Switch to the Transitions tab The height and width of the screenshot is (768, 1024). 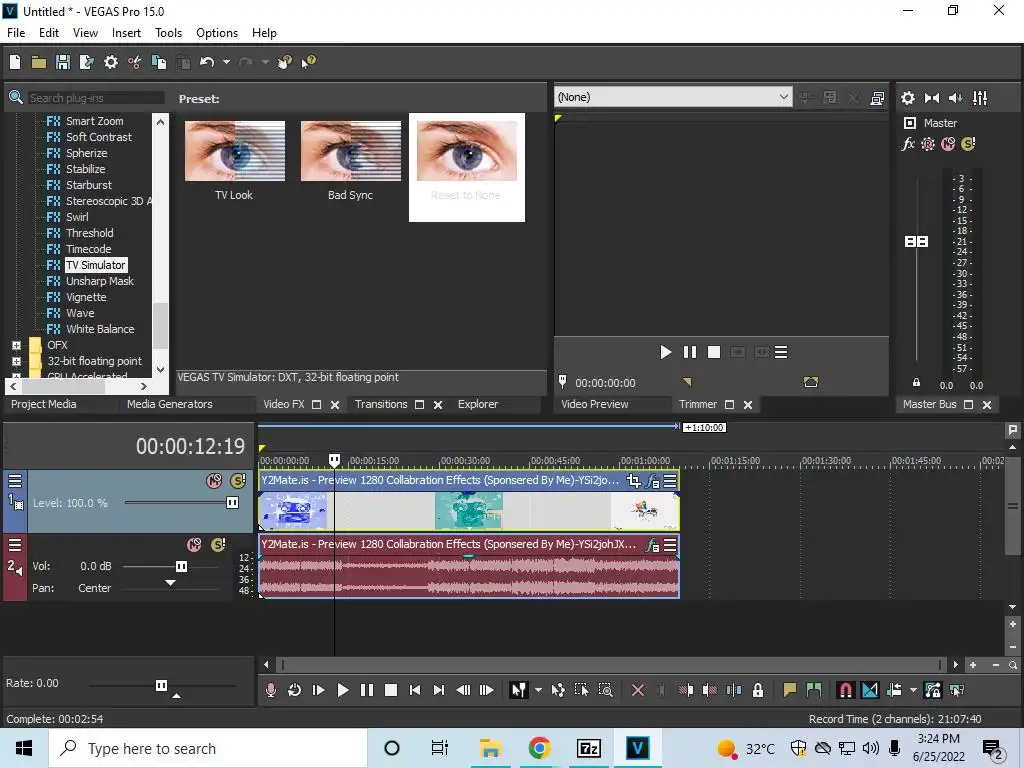(x=381, y=404)
